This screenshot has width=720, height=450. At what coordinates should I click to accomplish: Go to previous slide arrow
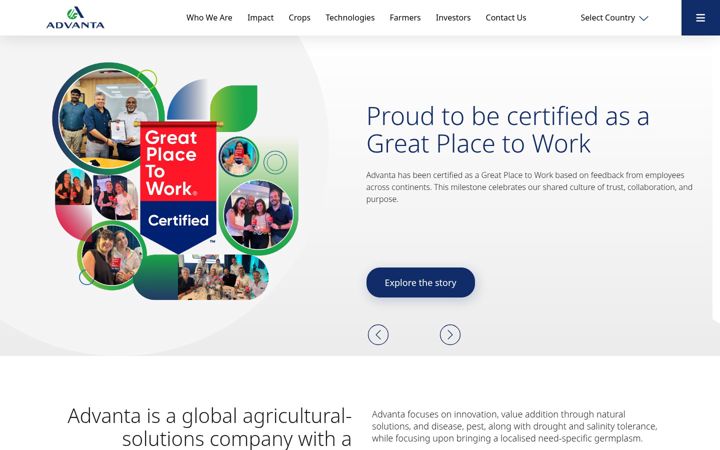coord(378,335)
